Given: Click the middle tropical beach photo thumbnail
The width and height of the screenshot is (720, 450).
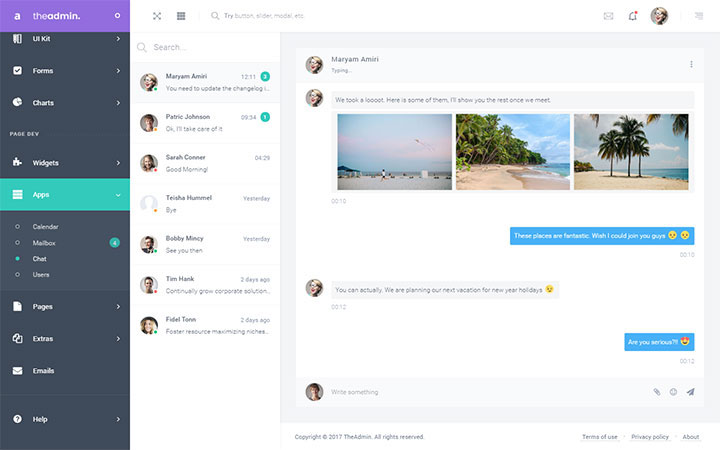Looking at the screenshot, I should (512, 151).
